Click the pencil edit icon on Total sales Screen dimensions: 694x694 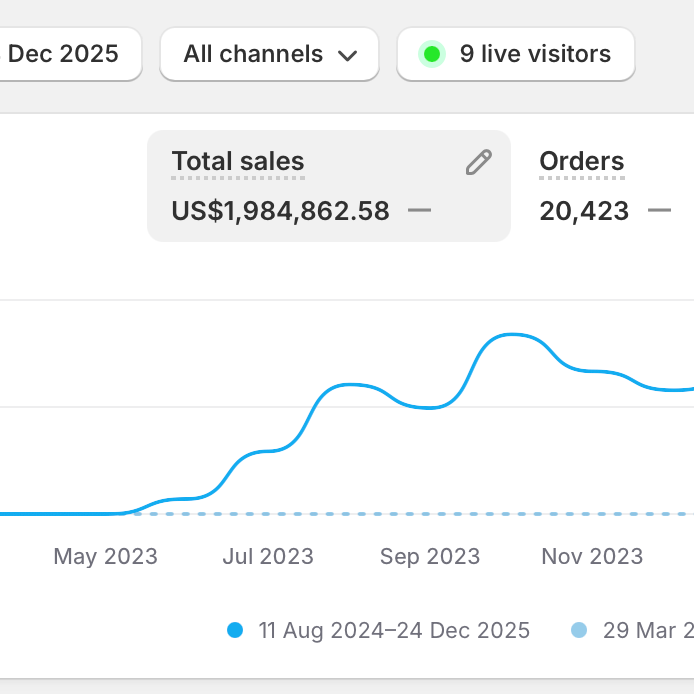pos(479,163)
